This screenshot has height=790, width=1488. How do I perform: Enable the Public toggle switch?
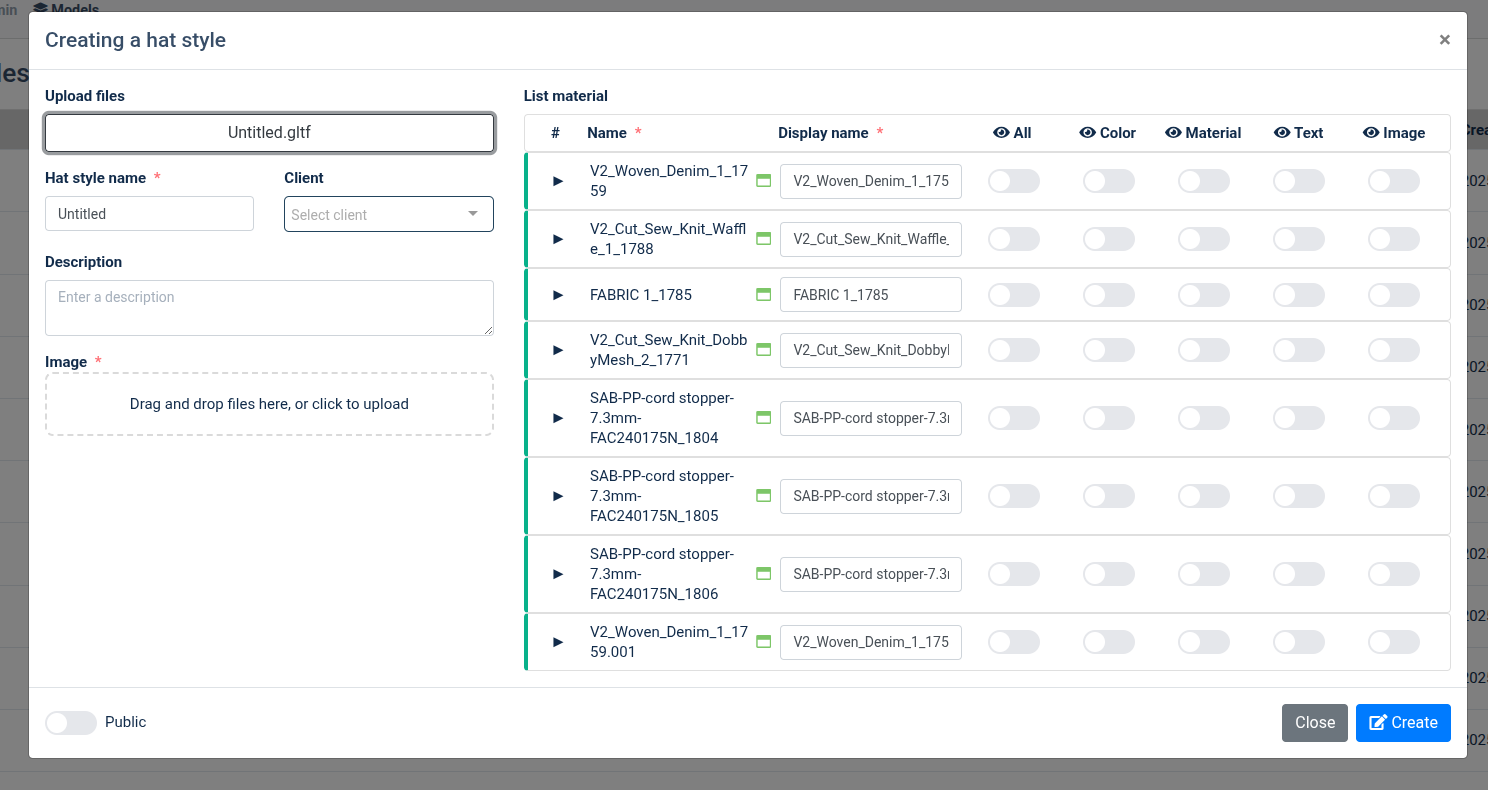(x=71, y=722)
